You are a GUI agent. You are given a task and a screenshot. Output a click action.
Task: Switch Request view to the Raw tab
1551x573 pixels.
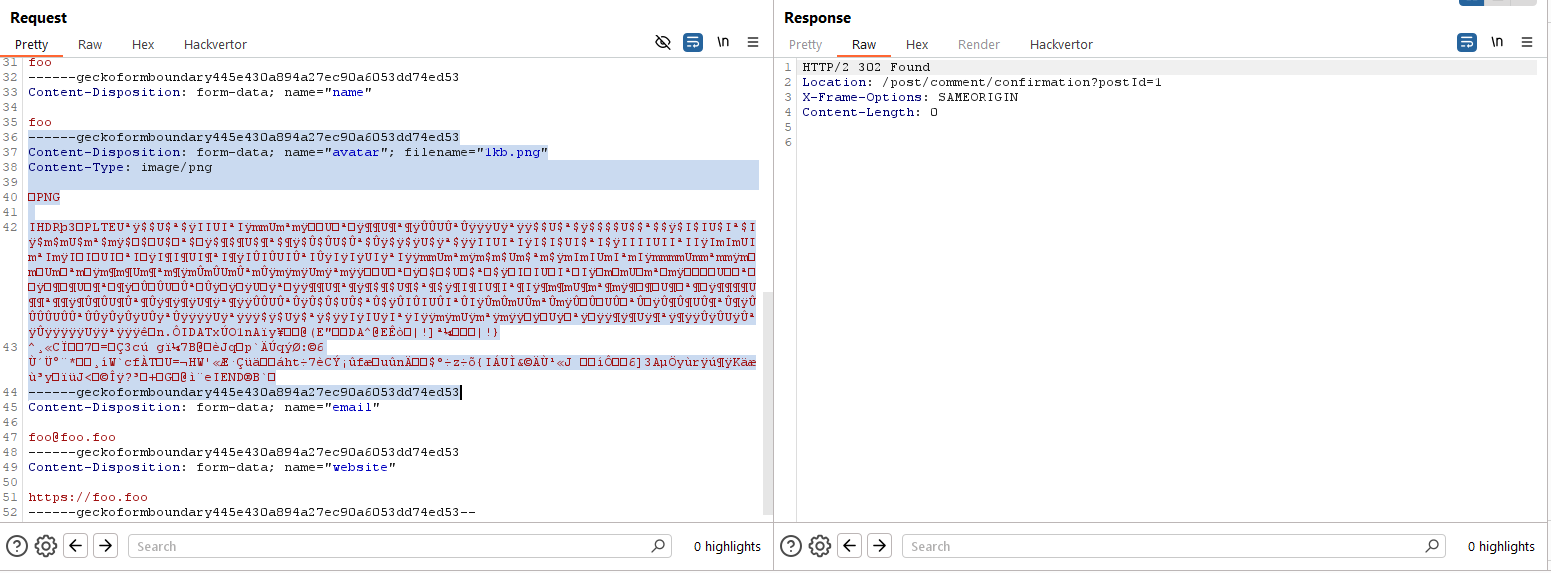tap(90, 45)
